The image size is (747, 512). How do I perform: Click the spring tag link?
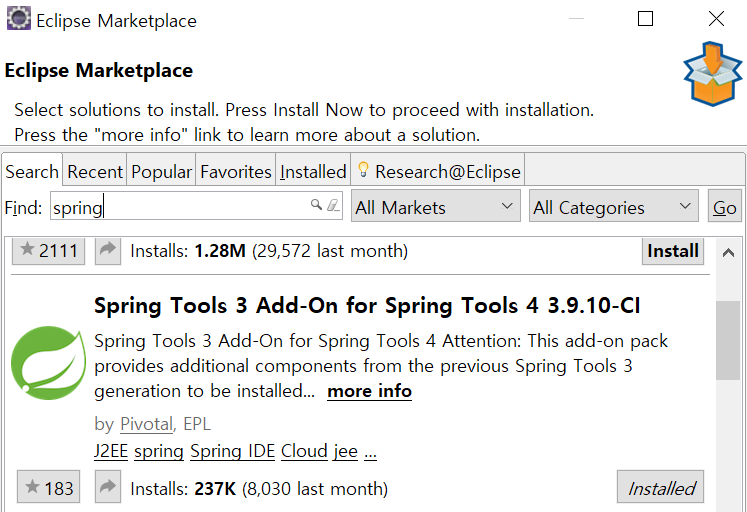[159, 451]
